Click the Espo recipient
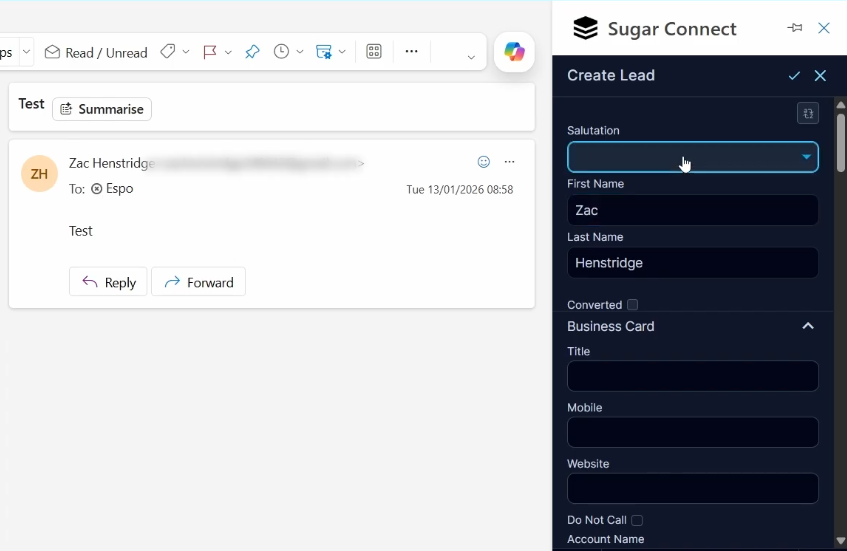 coord(112,189)
